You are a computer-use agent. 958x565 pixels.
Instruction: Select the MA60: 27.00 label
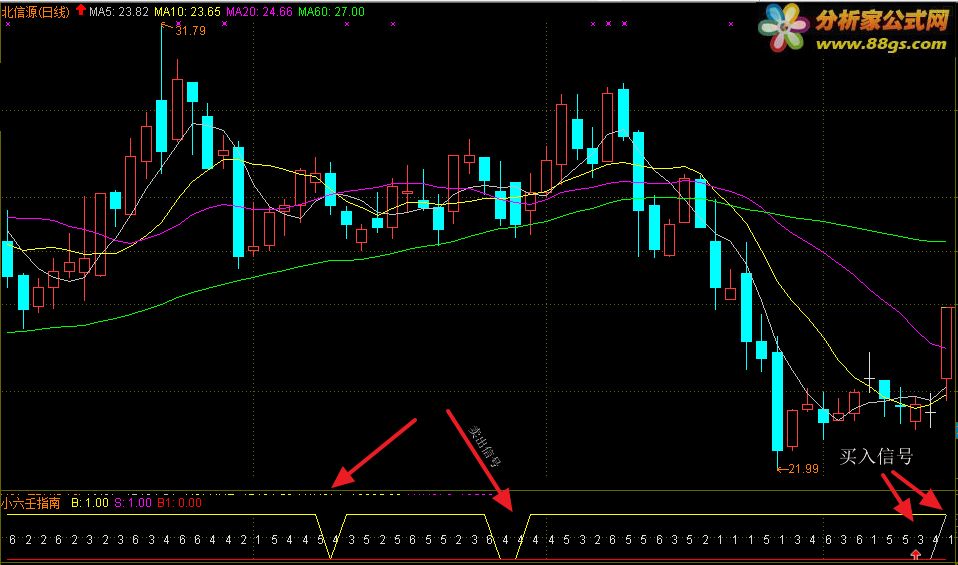click(331, 12)
